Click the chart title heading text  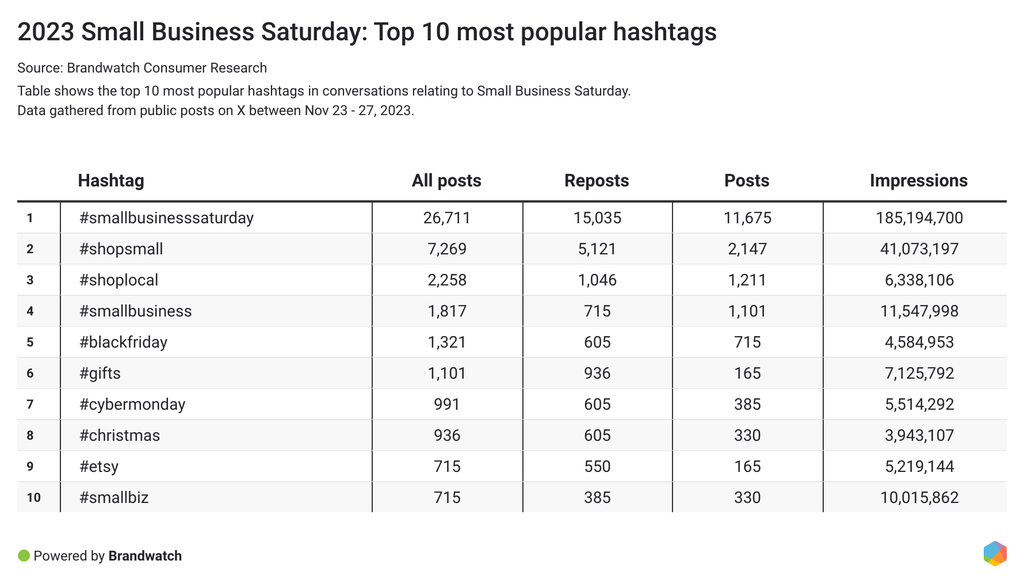(x=367, y=32)
